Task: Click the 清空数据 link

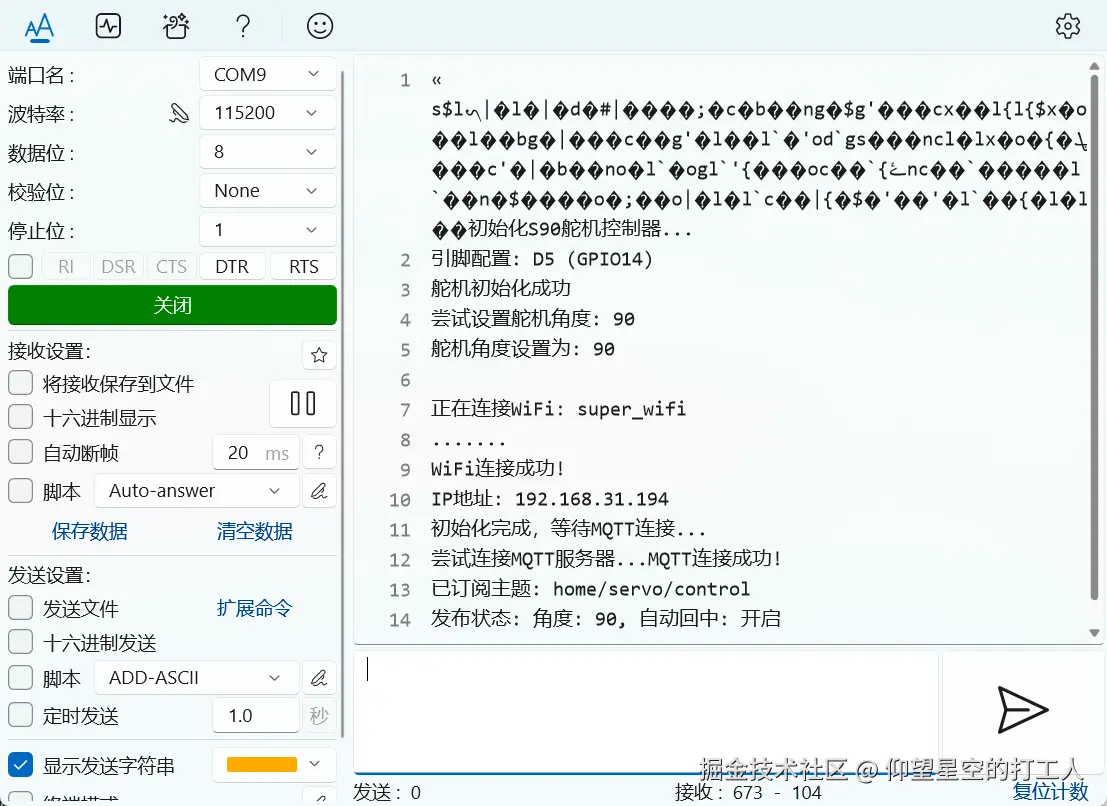Action: coord(254,531)
